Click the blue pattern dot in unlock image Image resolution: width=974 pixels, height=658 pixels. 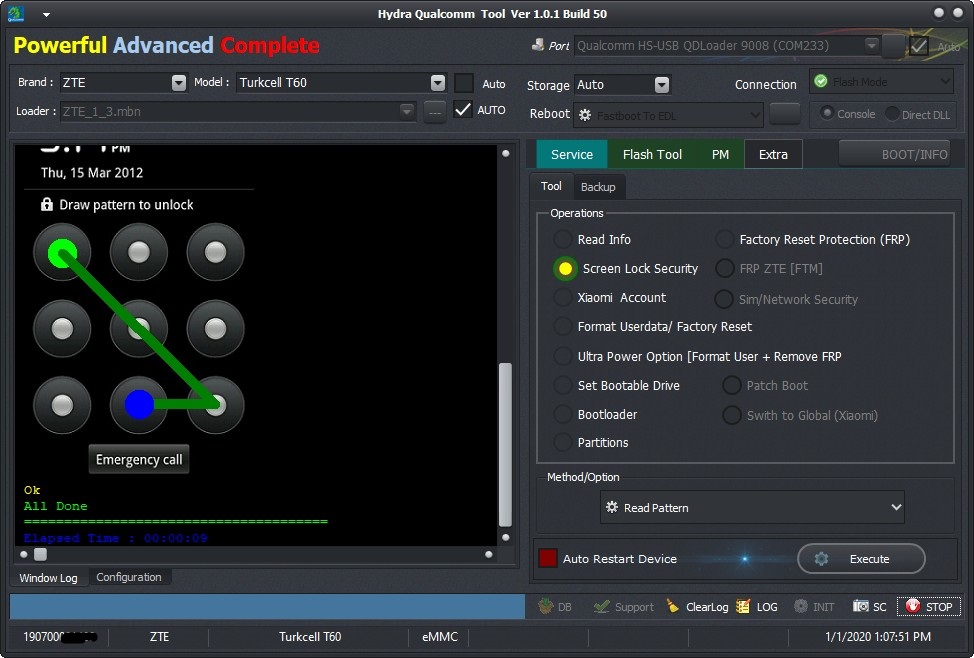[139, 404]
